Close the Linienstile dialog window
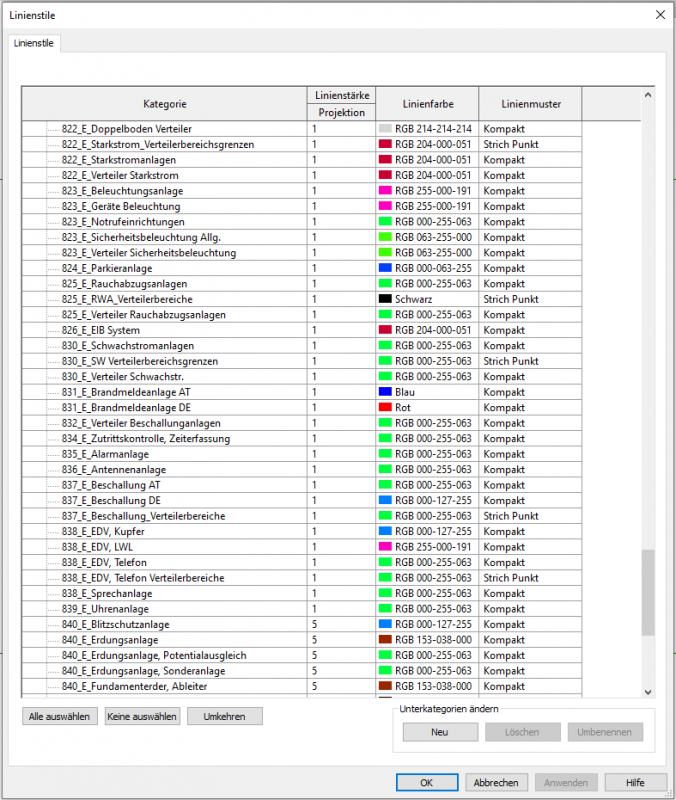 pyautogui.click(x=658, y=14)
